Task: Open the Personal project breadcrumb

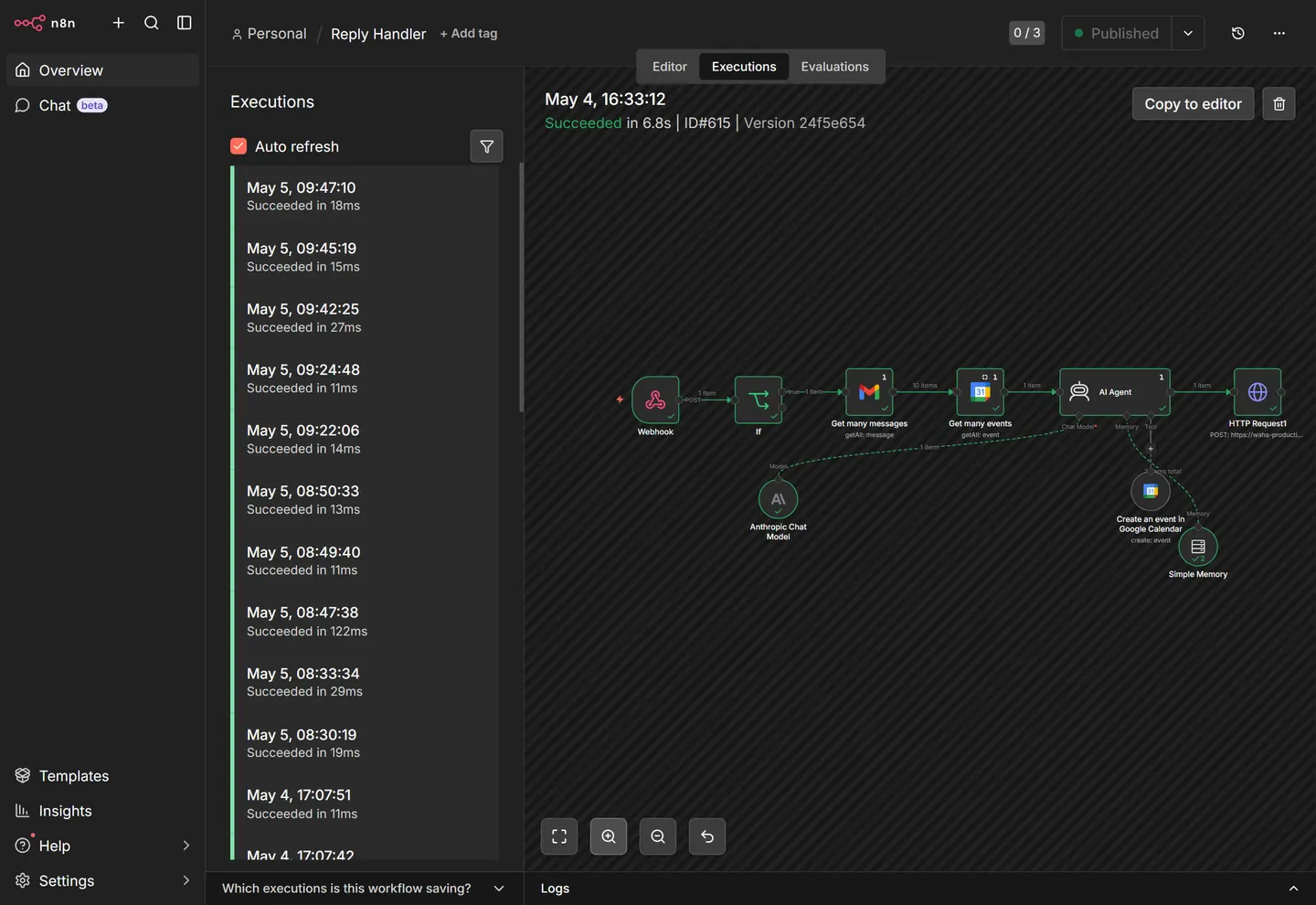Action: click(270, 34)
